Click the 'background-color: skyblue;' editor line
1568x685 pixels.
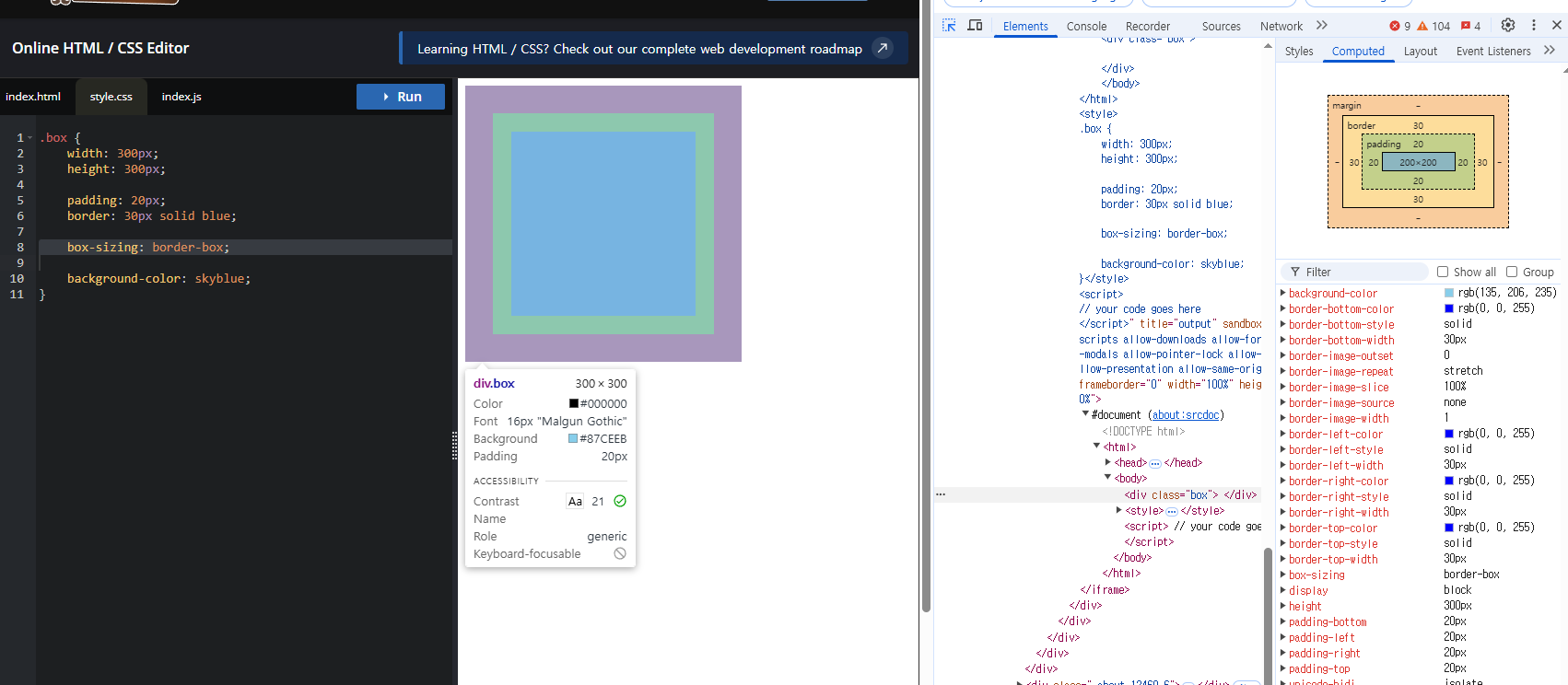click(158, 279)
